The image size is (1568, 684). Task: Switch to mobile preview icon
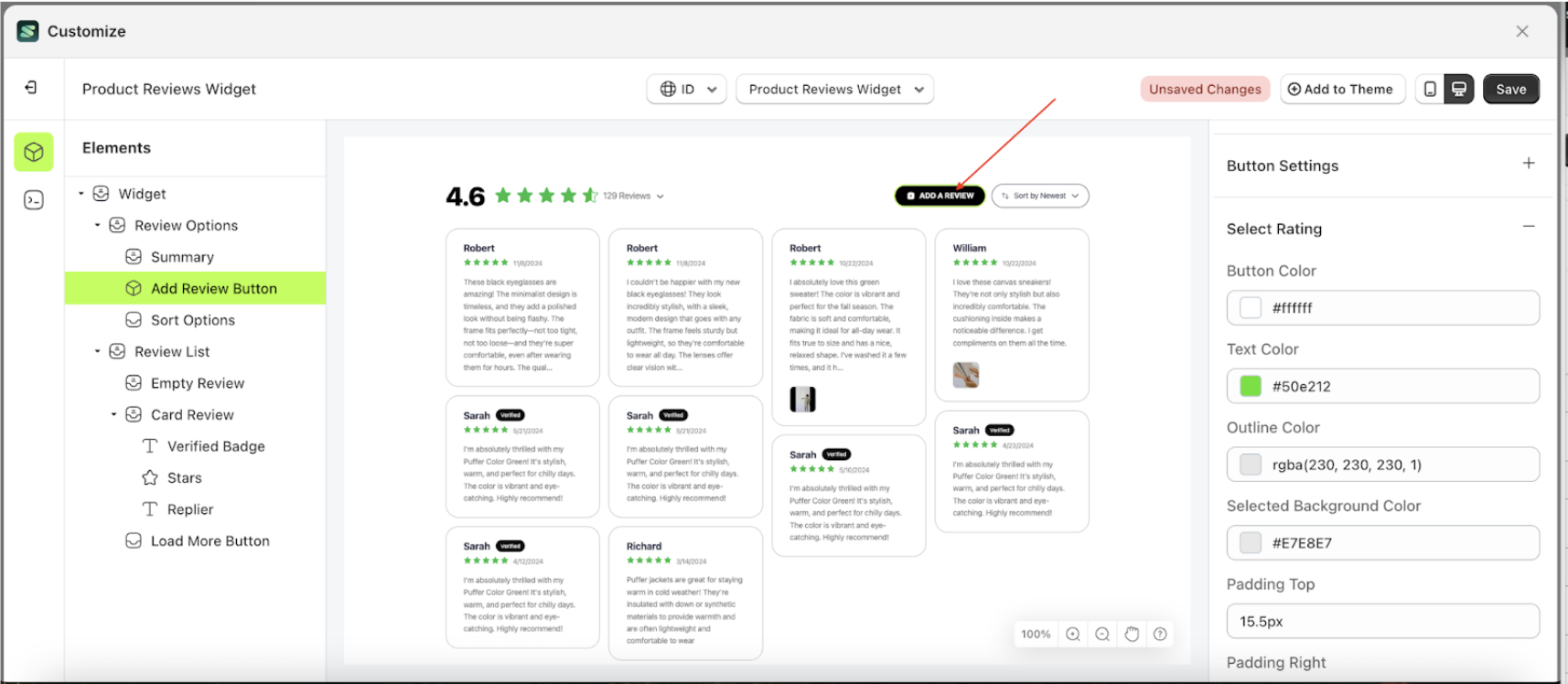pos(1430,89)
